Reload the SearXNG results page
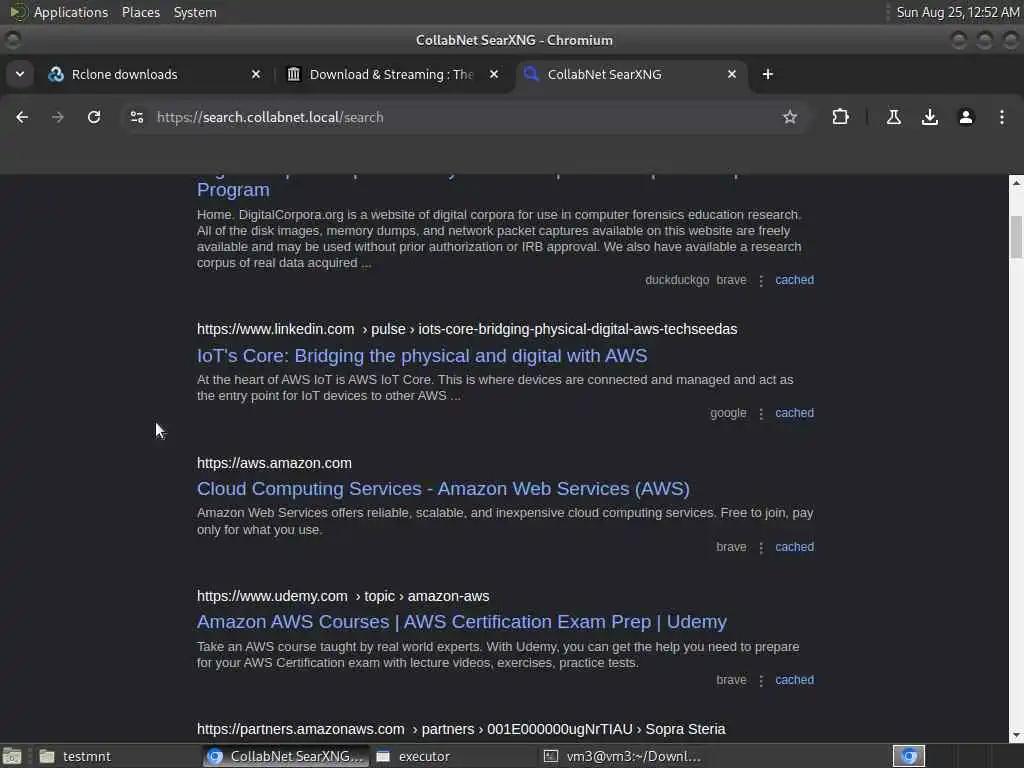The height and width of the screenshot is (768, 1024). coord(94,117)
